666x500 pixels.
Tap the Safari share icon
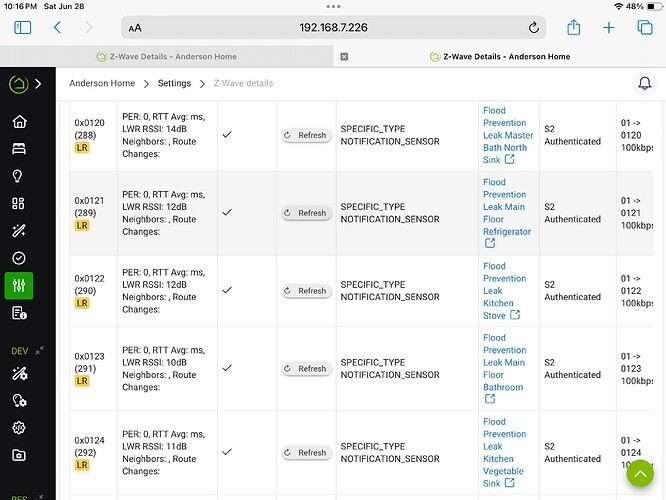(x=573, y=27)
